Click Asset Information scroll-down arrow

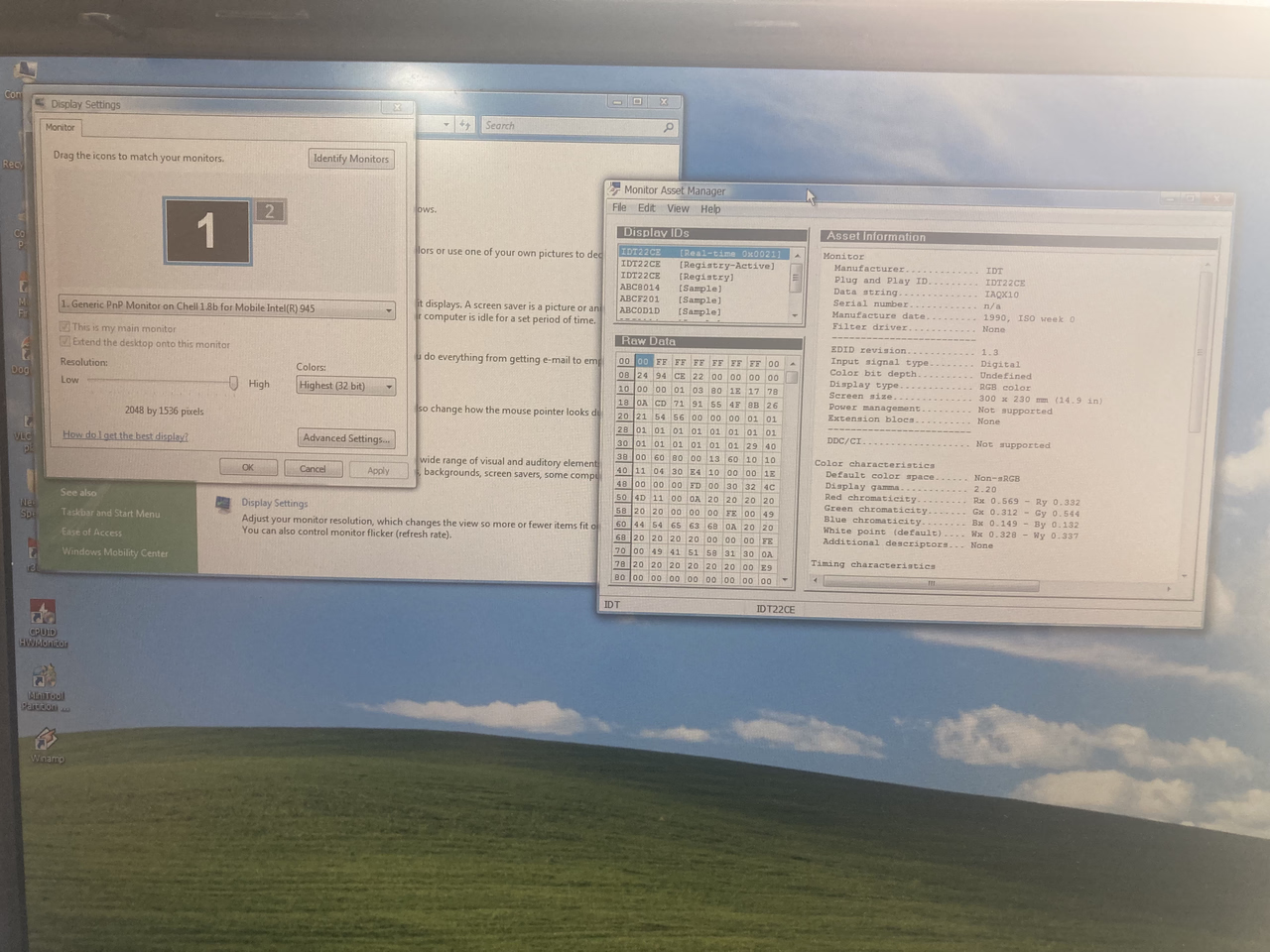tap(1186, 575)
